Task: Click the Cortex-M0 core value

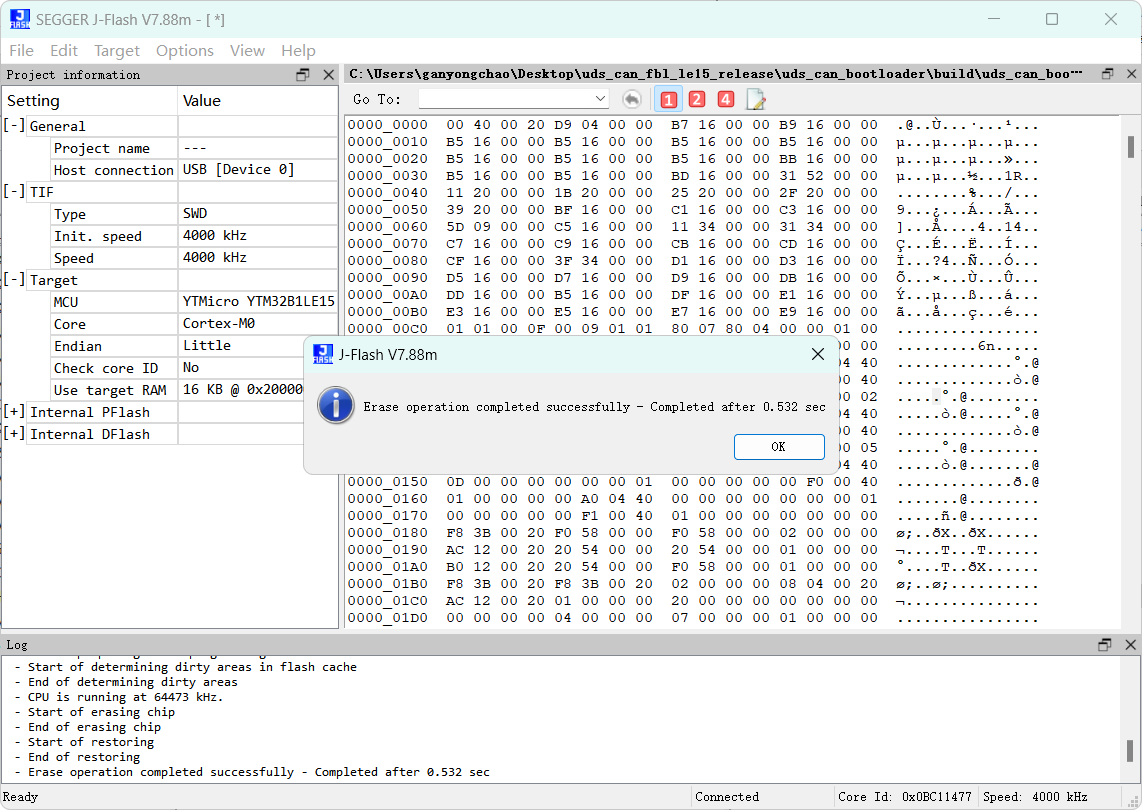Action: (x=218, y=323)
